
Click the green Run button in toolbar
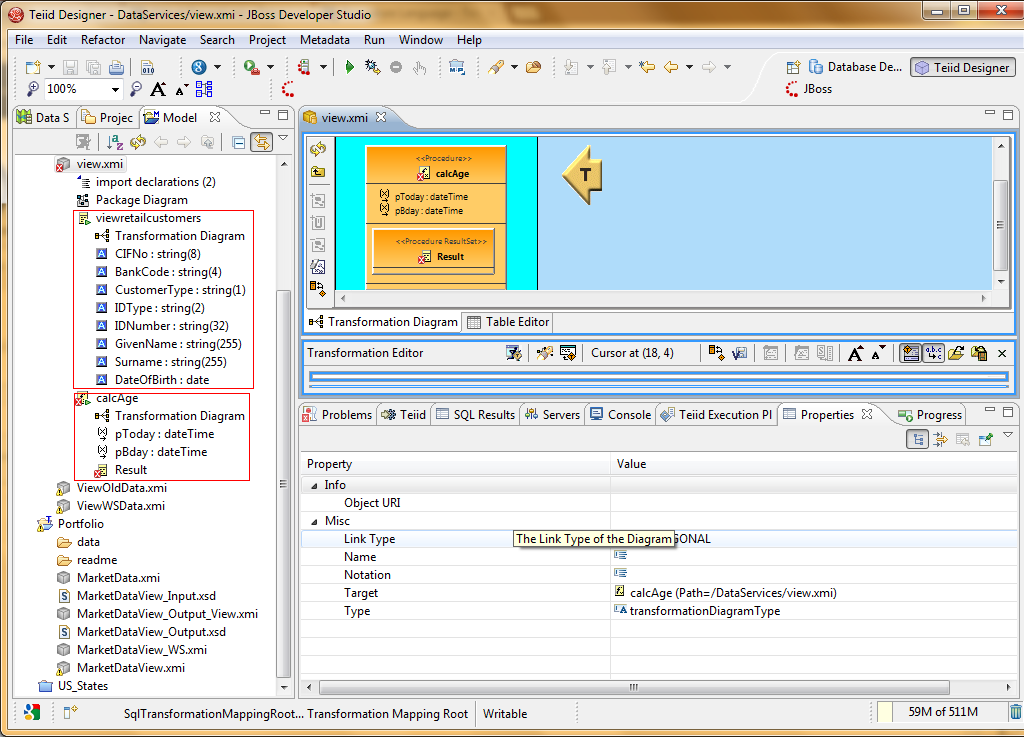click(349, 67)
